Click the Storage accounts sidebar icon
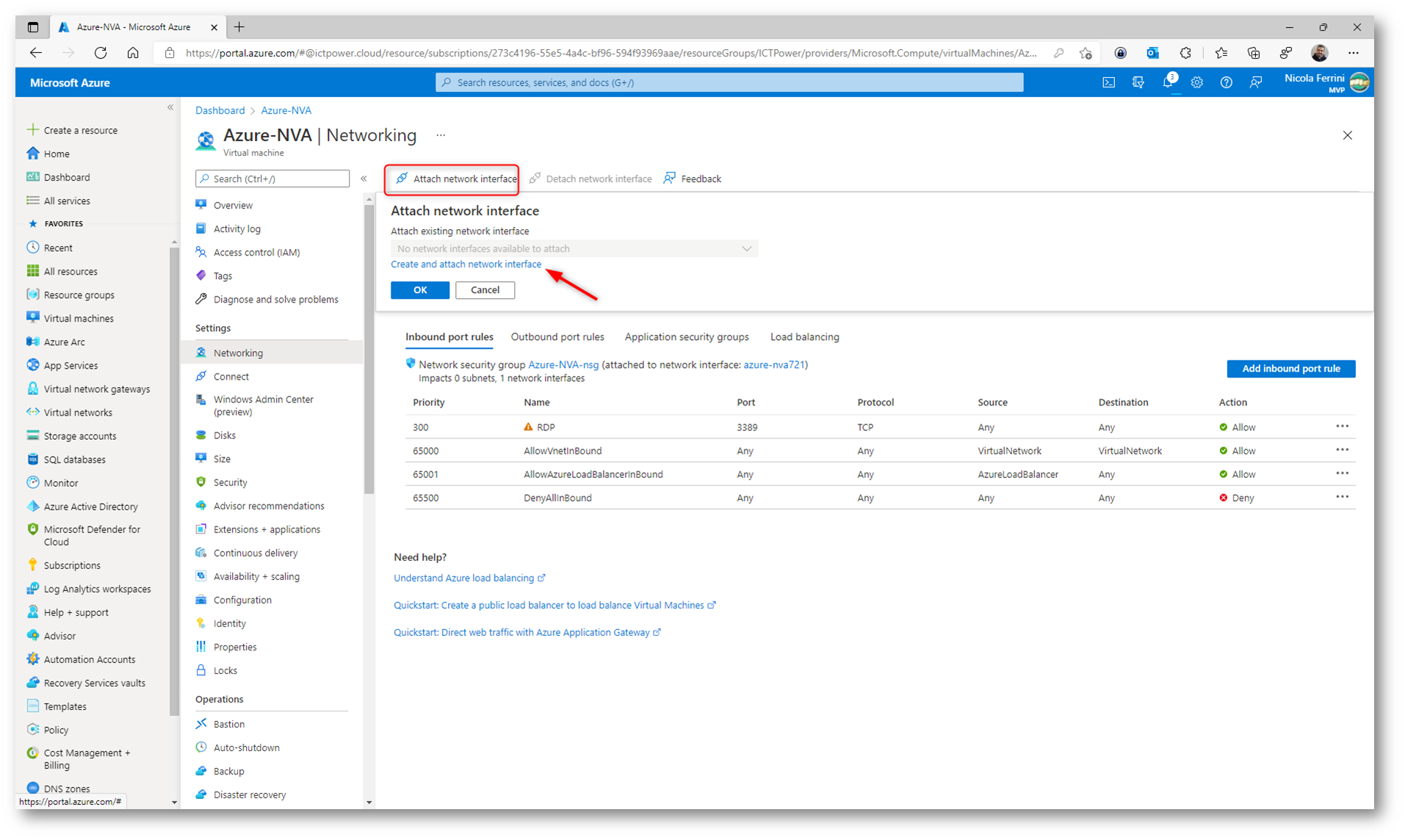 32,435
